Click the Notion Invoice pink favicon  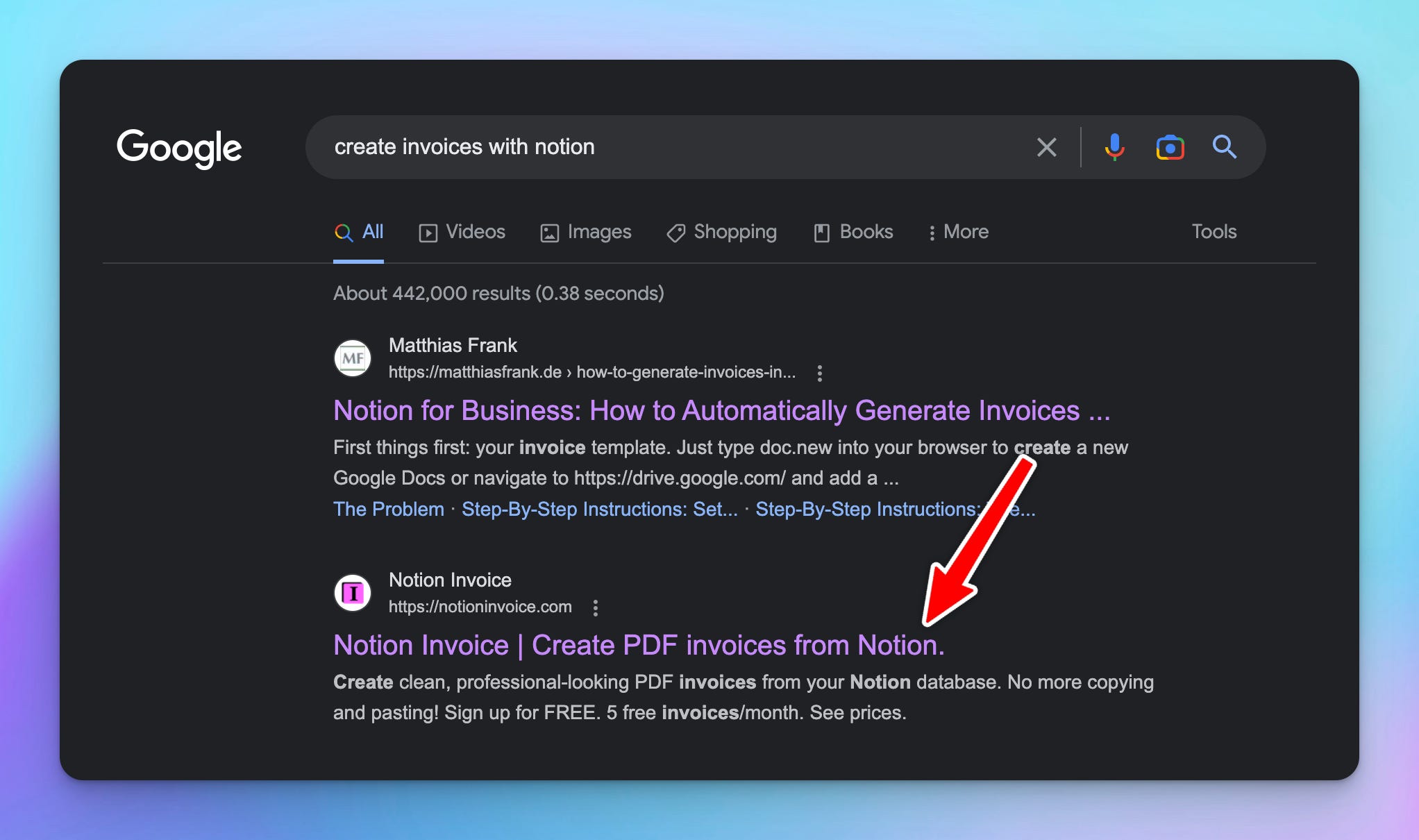pos(353,593)
